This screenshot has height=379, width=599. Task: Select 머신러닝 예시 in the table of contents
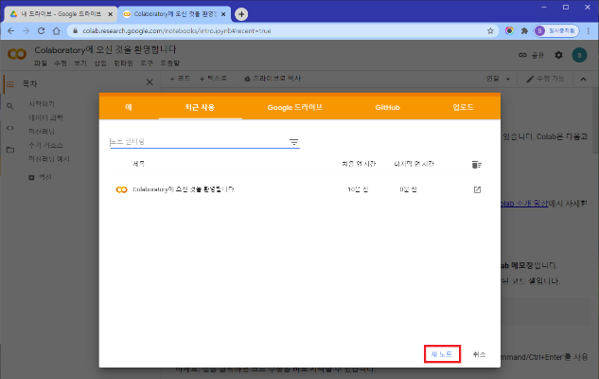tap(49, 159)
